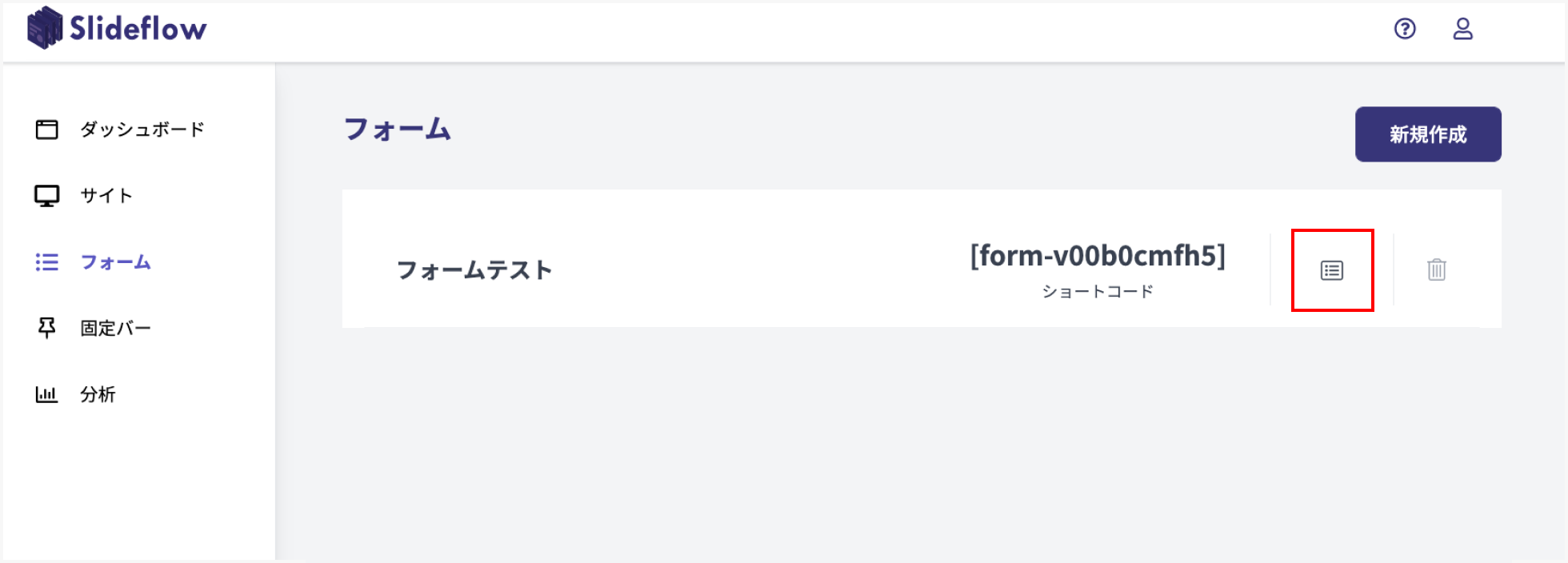Click the Slideflow logo icon
Viewport: 1568px width, 563px height.
click(45, 28)
